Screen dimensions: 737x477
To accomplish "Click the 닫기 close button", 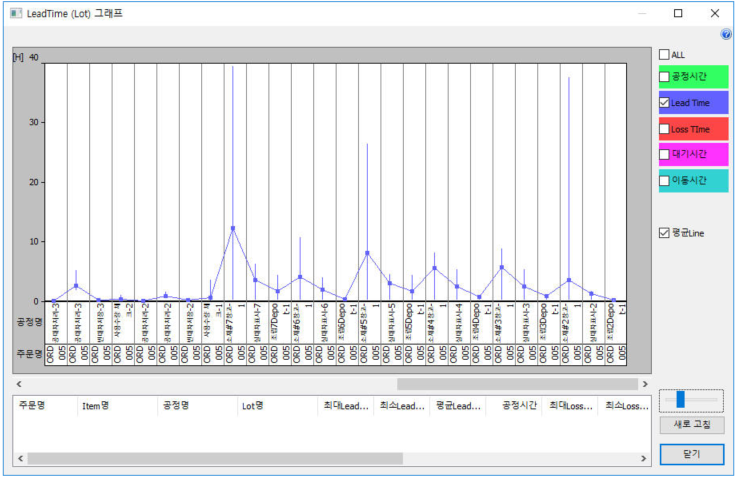I will click(691, 454).
